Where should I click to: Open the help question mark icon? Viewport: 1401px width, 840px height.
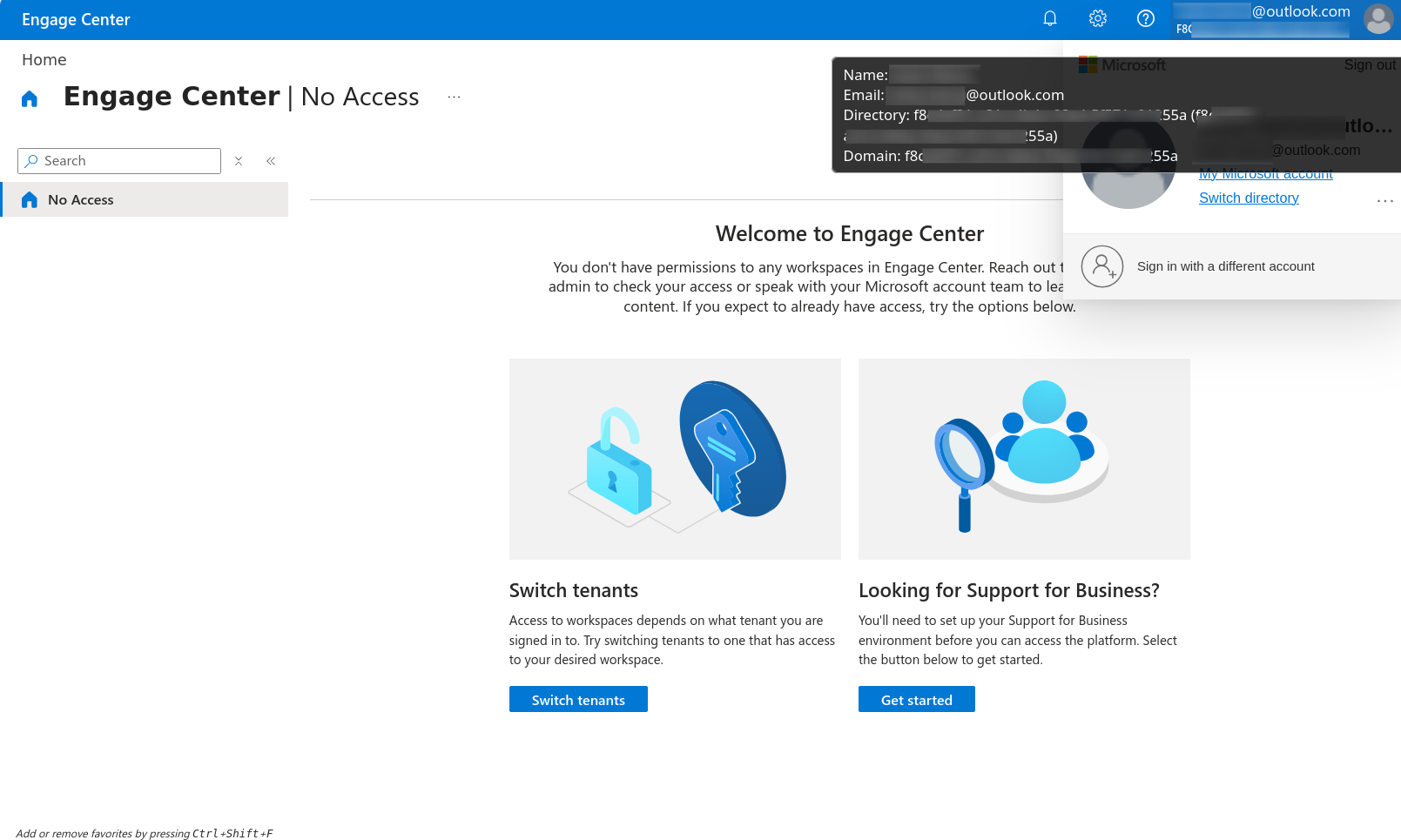[1146, 18]
